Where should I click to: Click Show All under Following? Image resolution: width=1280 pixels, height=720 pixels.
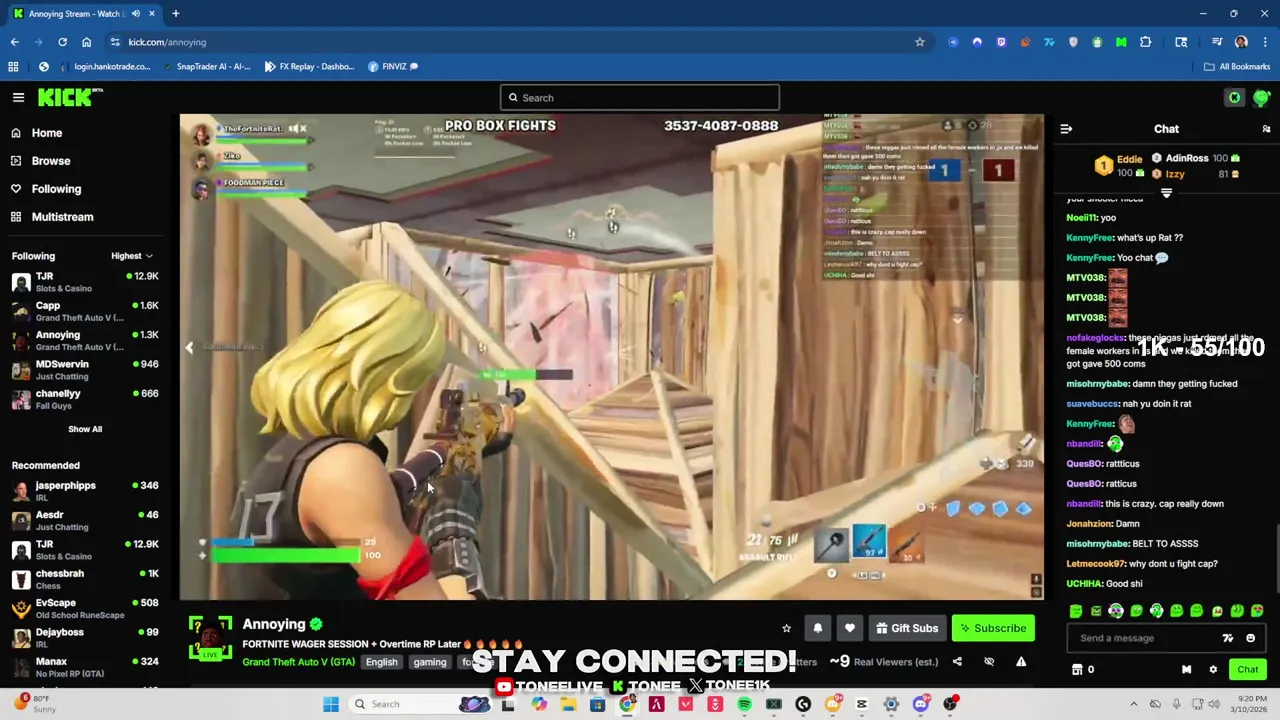(85, 429)
